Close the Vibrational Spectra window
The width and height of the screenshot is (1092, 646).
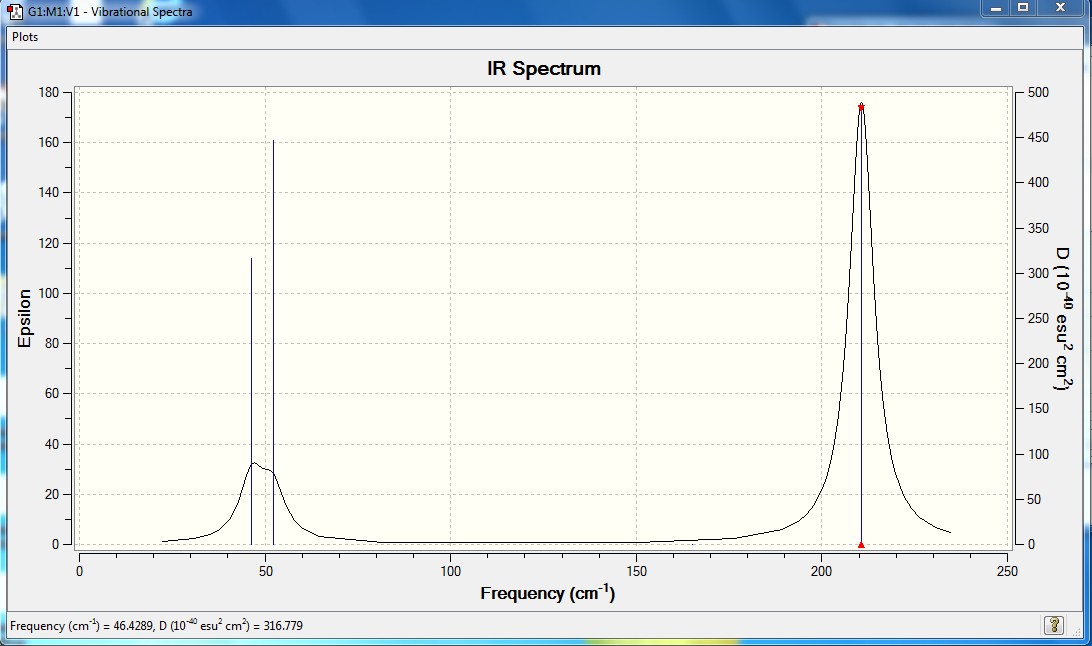coord(1061,8)
